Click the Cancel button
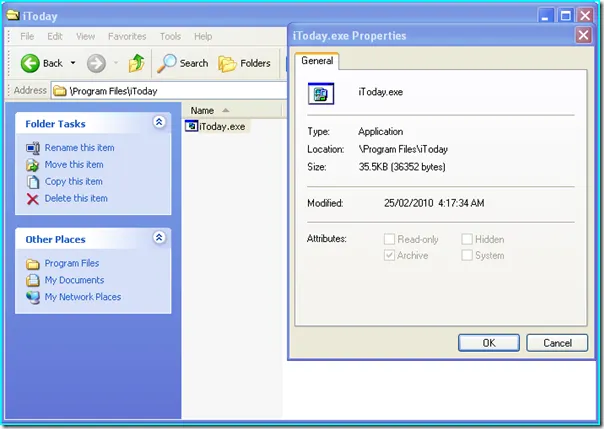Screen dimensions: 604x429 tap(557, 343)
